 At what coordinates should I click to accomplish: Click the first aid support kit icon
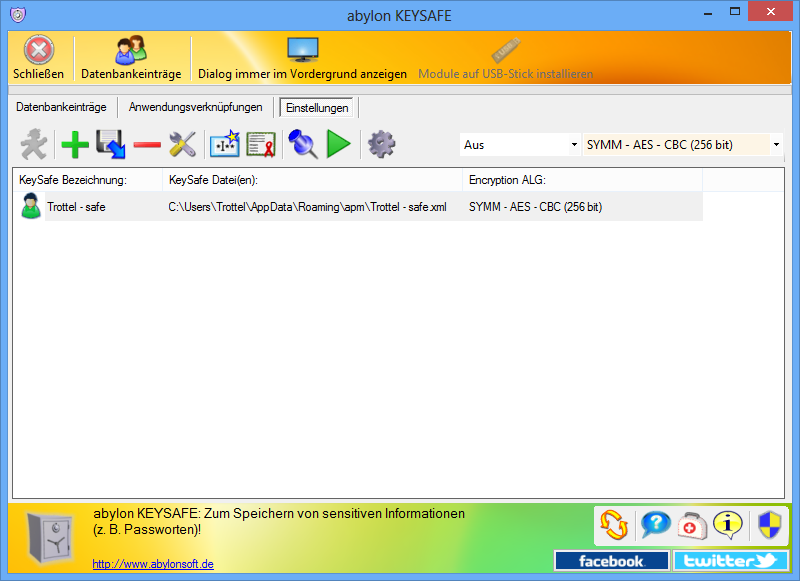pos(691,525)
